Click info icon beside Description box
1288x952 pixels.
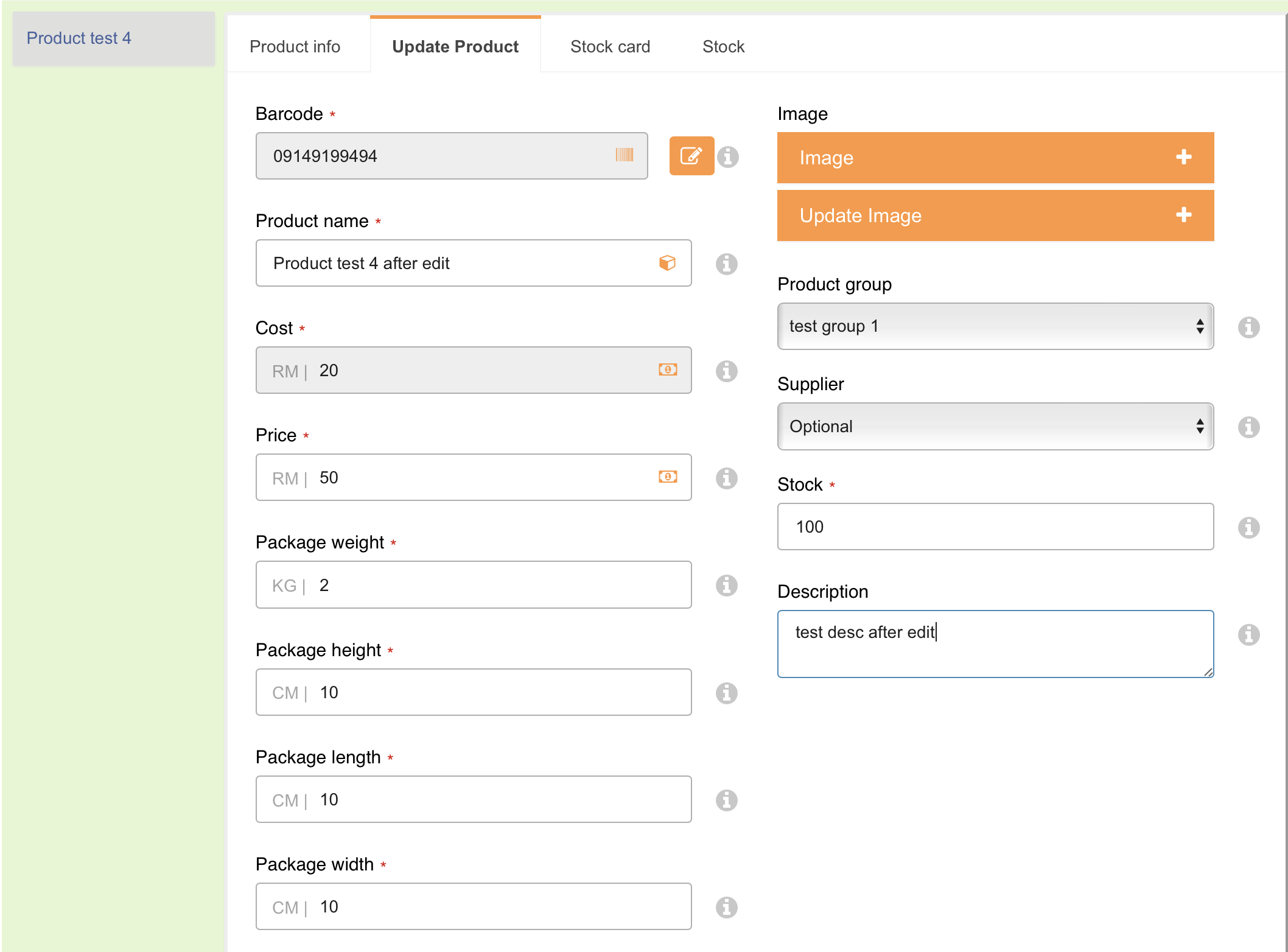(x=1248, y=635)
